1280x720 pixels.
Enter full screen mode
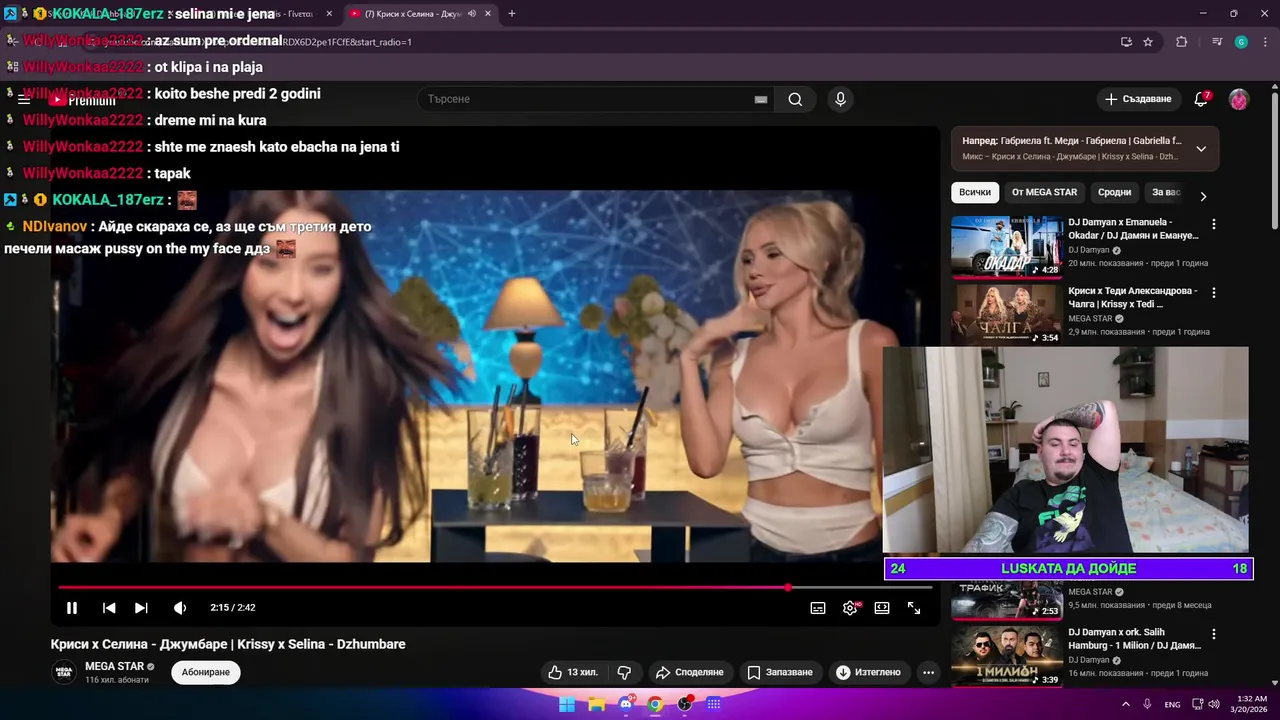914,608
